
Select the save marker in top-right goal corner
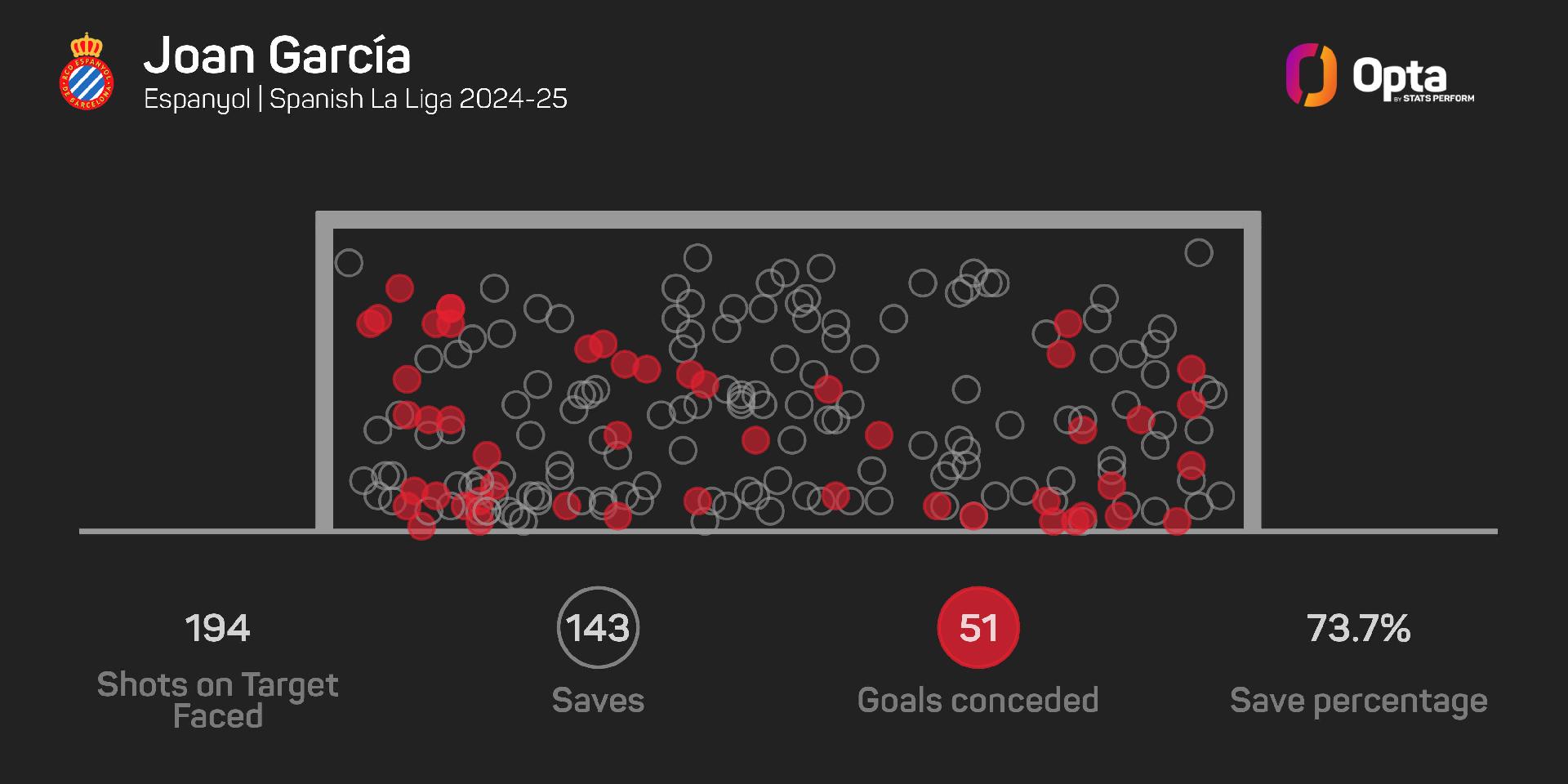(1198, 253)
